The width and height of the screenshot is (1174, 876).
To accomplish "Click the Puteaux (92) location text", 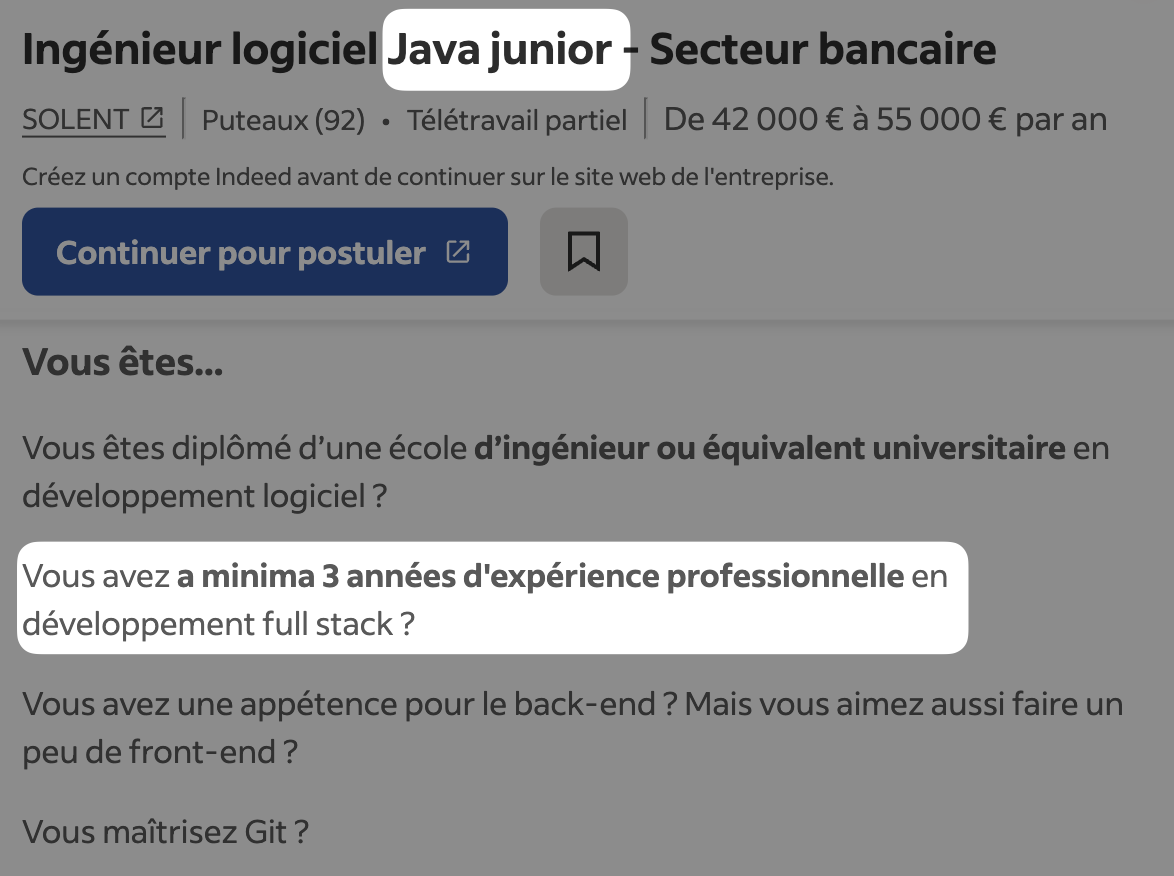I will click(x=283, y=121).
